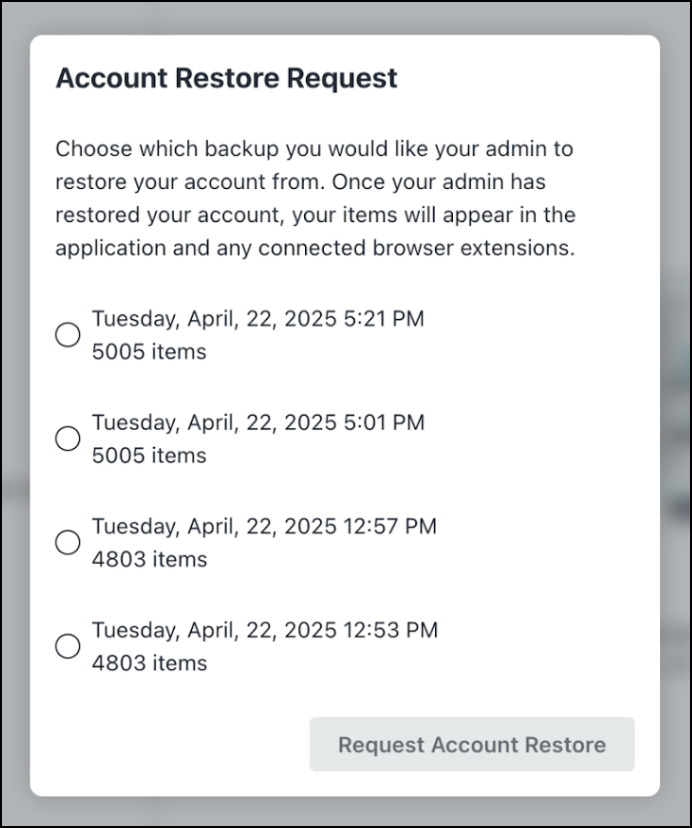
Task: Click the 4803 items label under the 12:57 PM entry
Action: tap(148, 559)
